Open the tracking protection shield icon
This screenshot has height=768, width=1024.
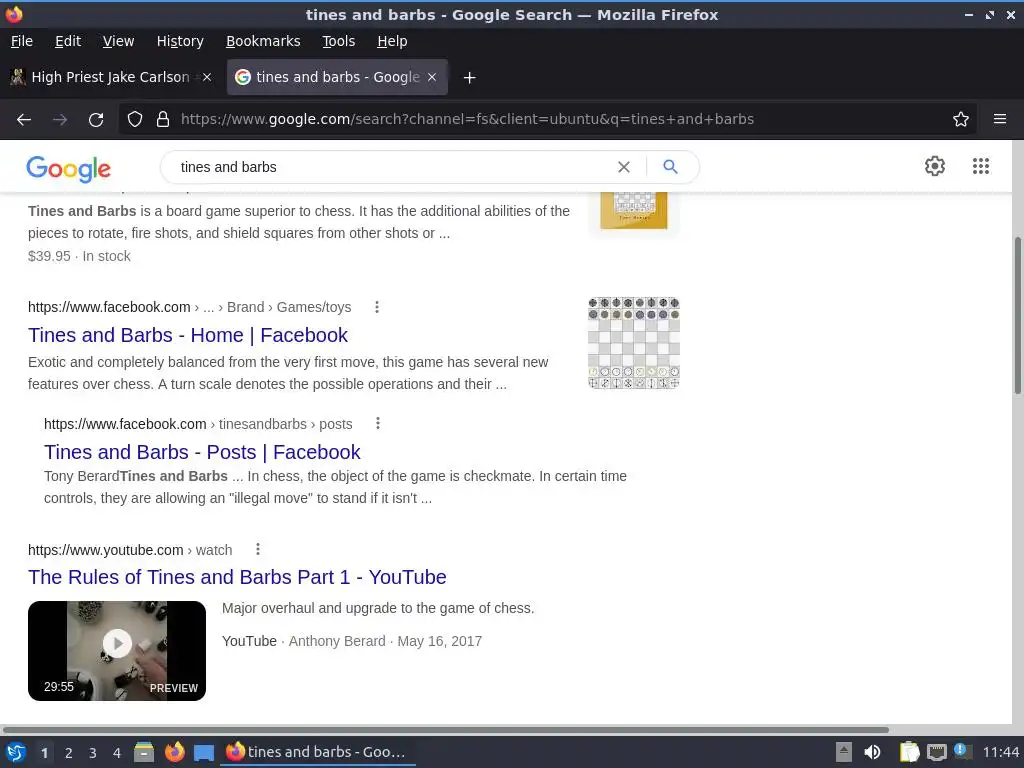pos(135,120)
